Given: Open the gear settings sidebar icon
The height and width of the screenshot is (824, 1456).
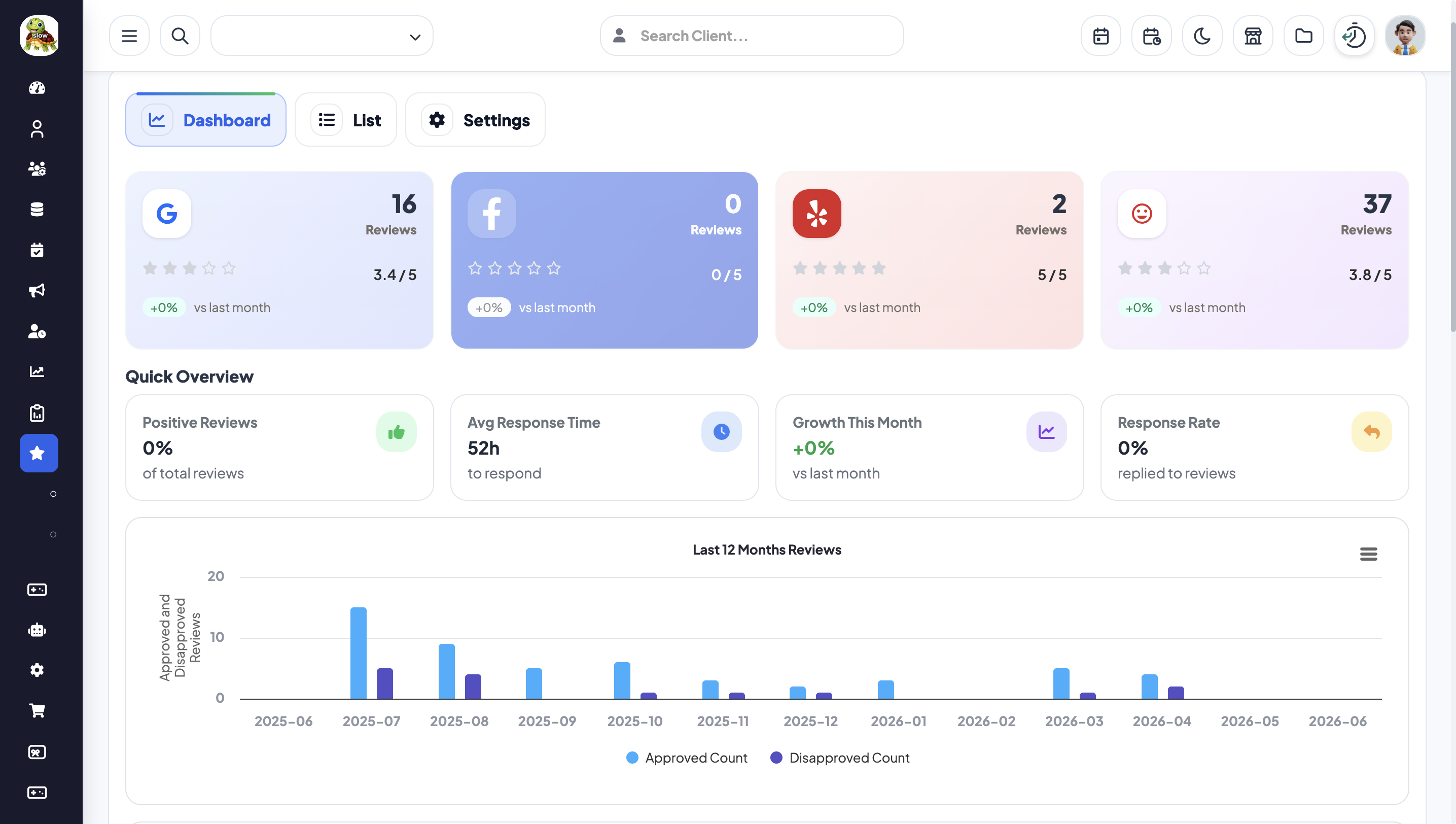Looking at the screenshot, I should click(x=38, y=670).
